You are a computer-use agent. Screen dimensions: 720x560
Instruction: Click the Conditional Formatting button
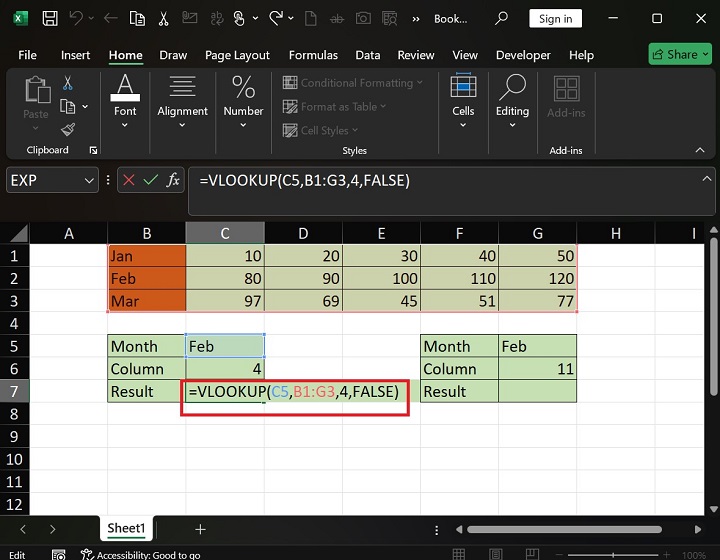pyautogui.click(x=353, y=83)
